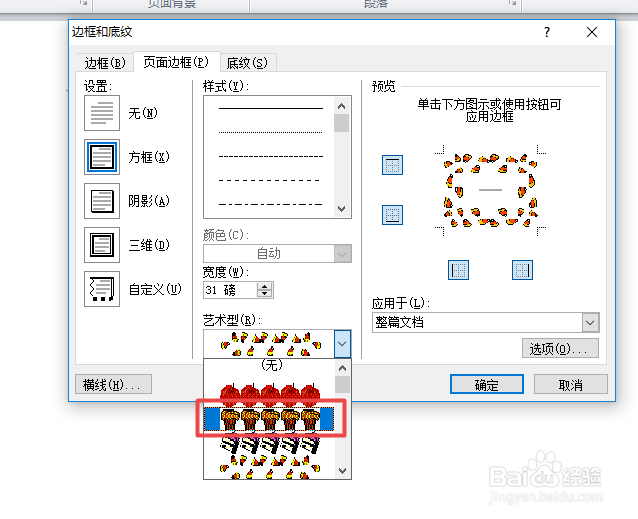Close the 边框和底纹 dialog

(592, 32)
